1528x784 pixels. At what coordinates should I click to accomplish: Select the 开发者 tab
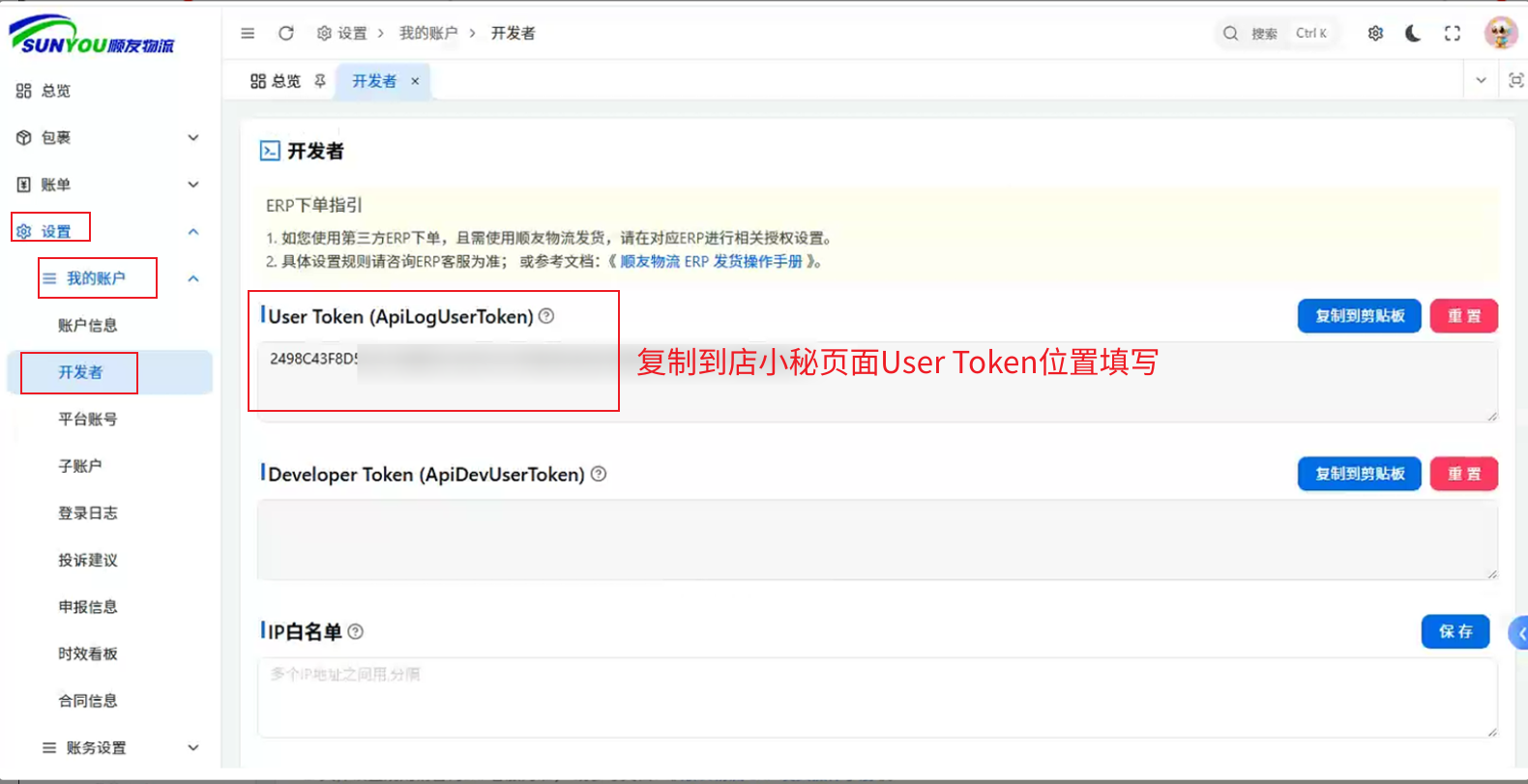tap(374, 81)
